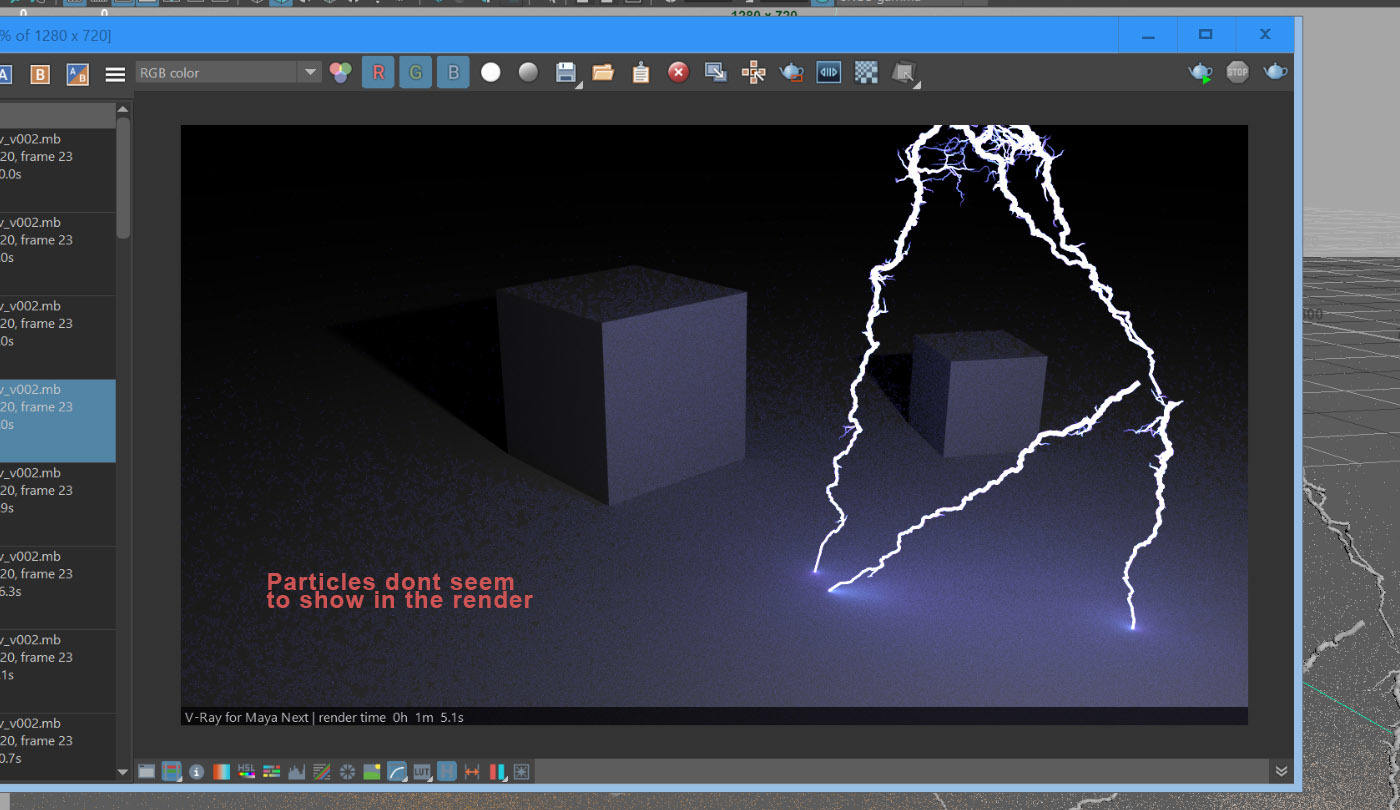This screenshot has width=1400, height=810.
Task: Enable track mouse while rendering icon
Action: click(x=753, y=73)
